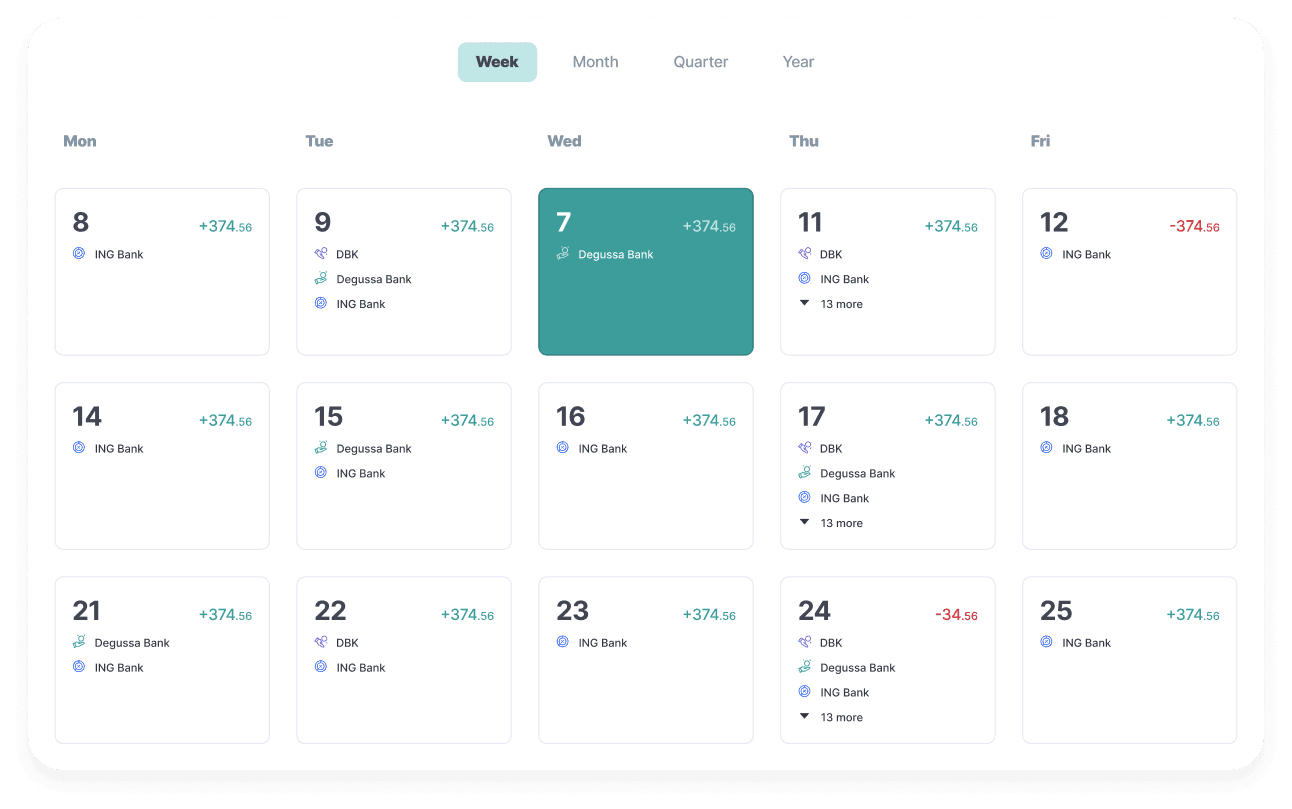Click ING Bank icon on day 12
The image size is (1292, 809).
tap(1047, 254)
